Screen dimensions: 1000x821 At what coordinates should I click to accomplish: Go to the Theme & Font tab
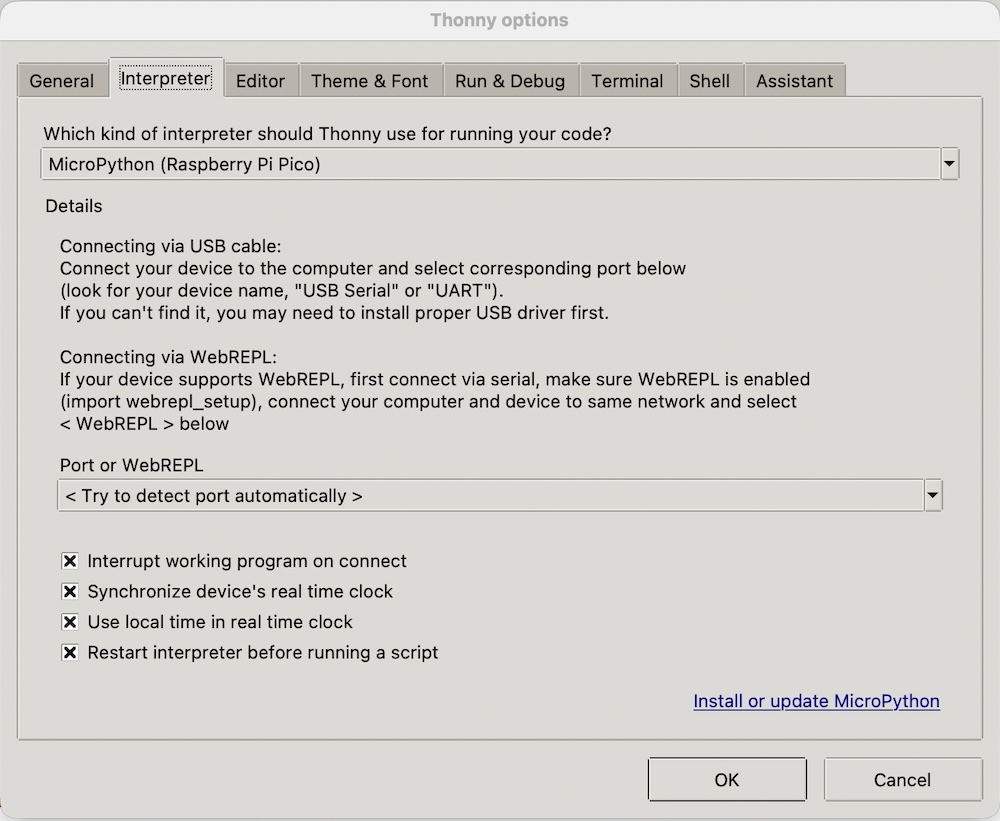369,81
